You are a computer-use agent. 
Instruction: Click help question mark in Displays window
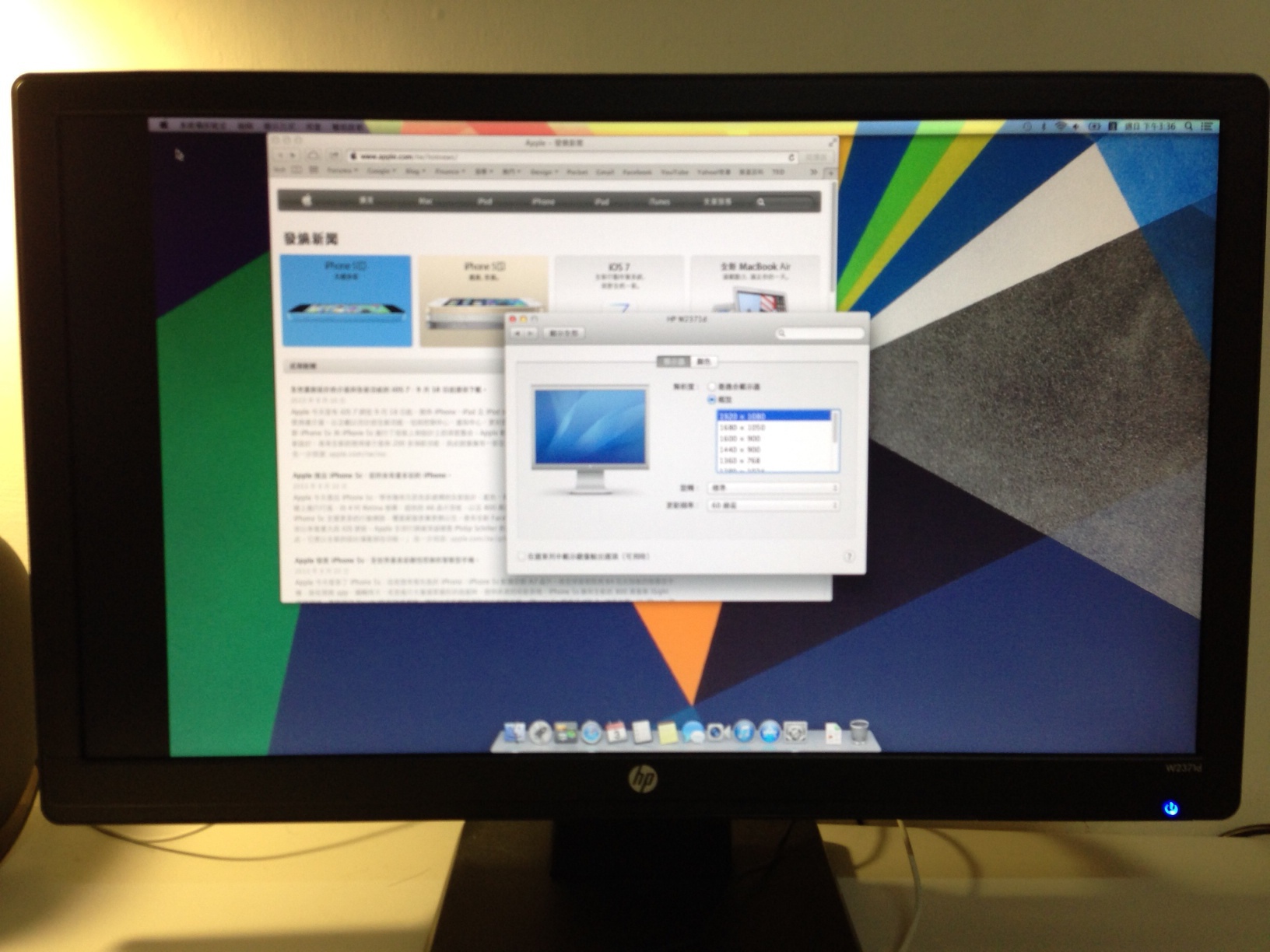(849, 556)
